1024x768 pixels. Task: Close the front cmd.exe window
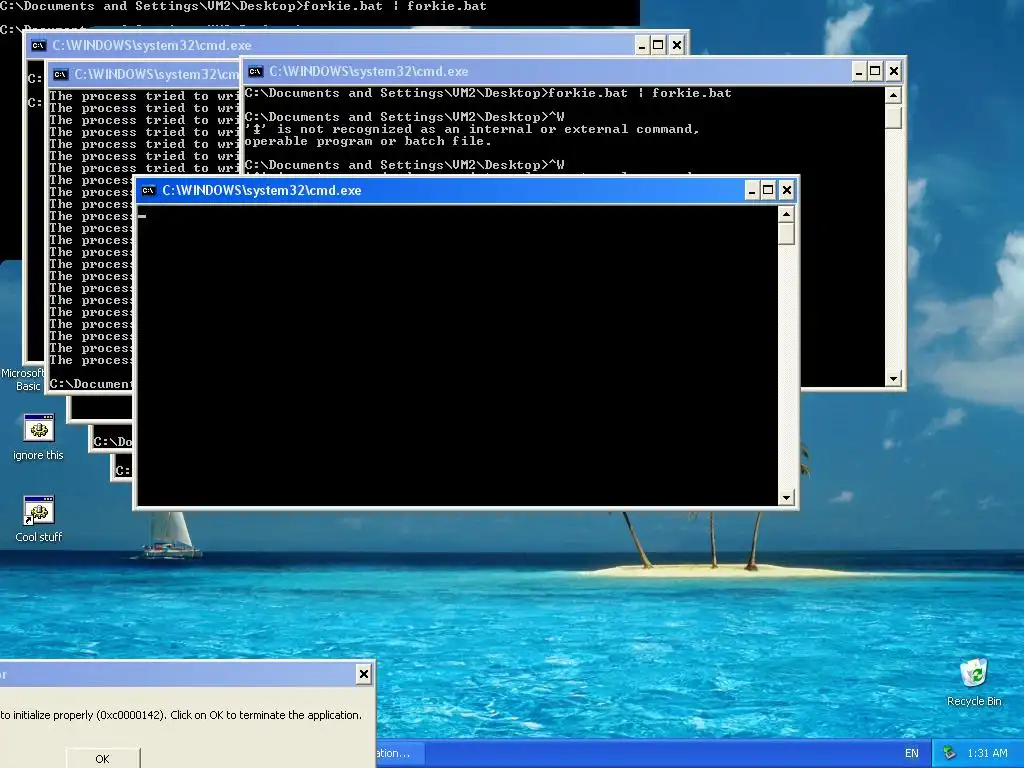(787, 191)
